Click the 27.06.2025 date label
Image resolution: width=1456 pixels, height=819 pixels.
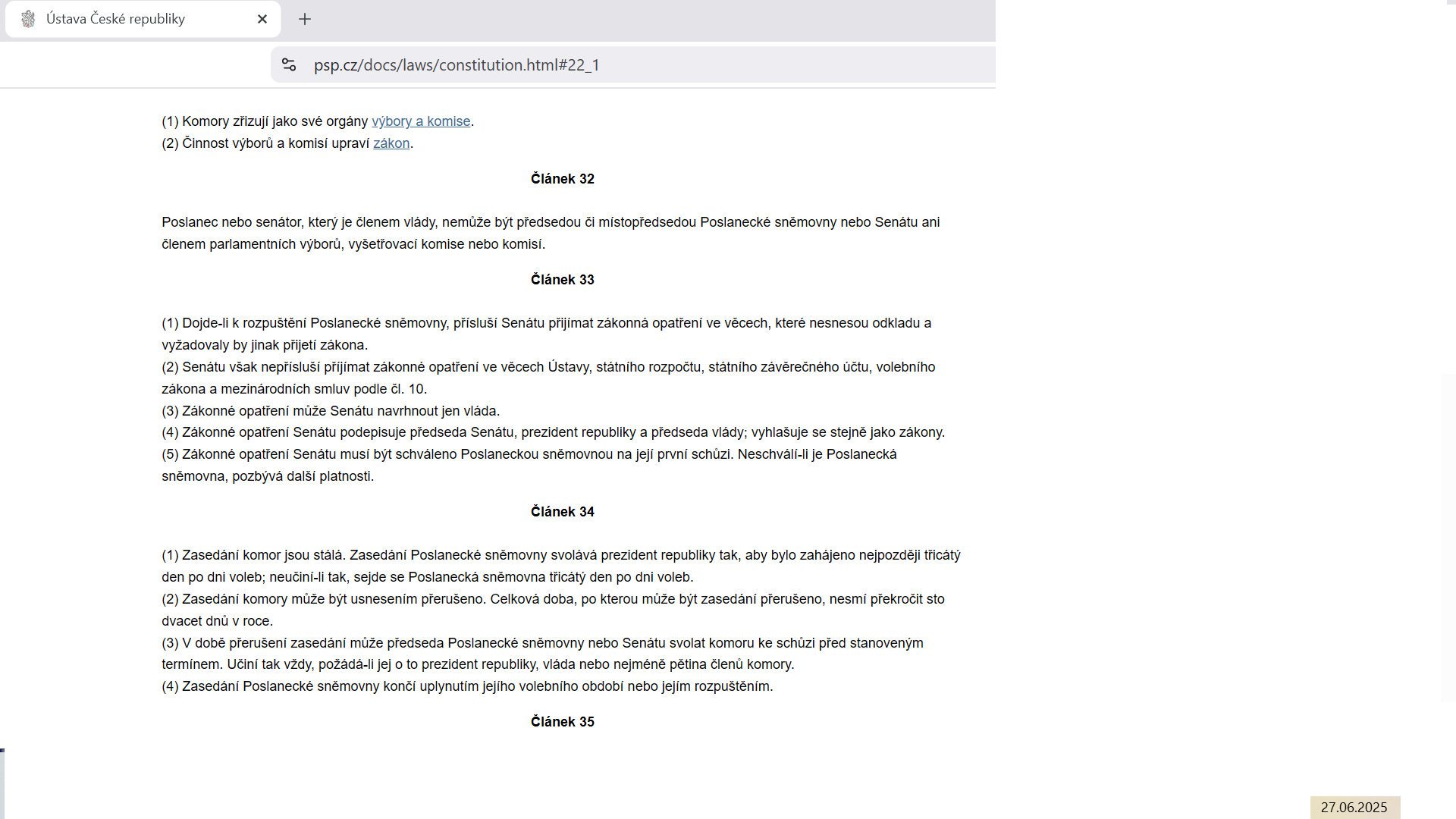[1354, 808]
